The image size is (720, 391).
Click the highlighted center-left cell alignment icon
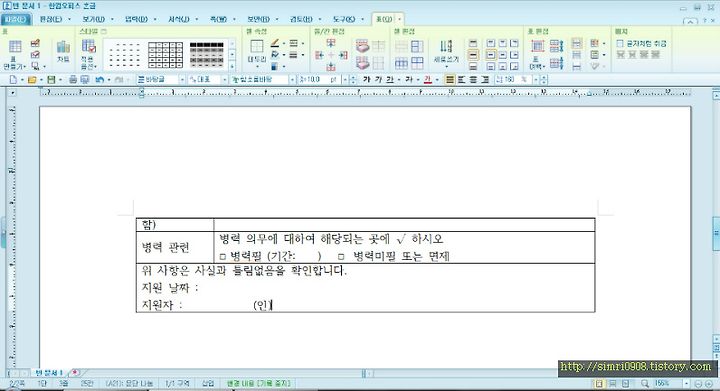click(x=491, y=55)
